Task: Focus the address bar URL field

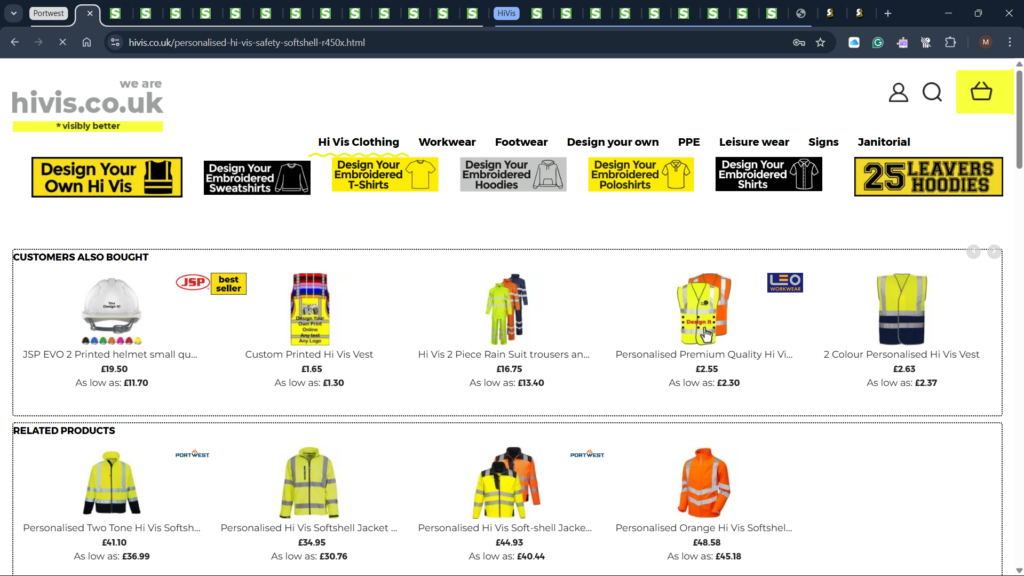Action: coord(451,42)
